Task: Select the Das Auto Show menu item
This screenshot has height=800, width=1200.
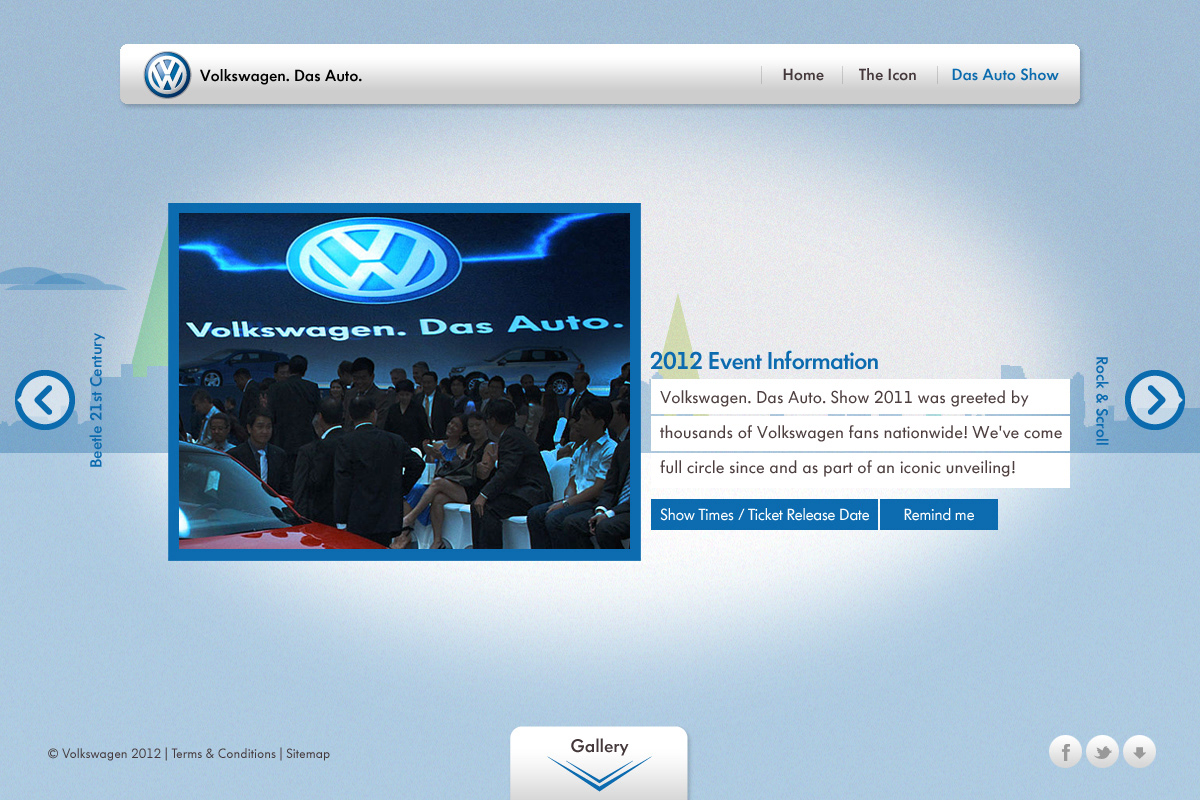Action: [1005, 75]
